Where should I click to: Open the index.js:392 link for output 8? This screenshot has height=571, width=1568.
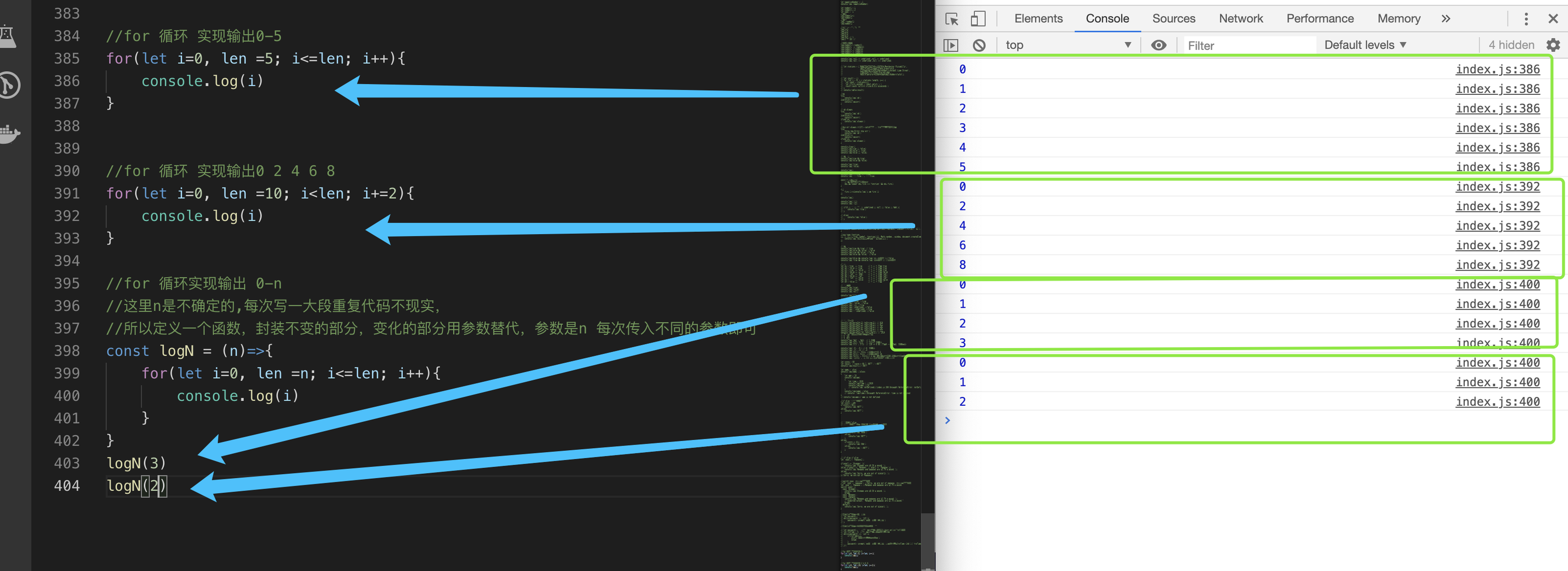coord(1497,265)
